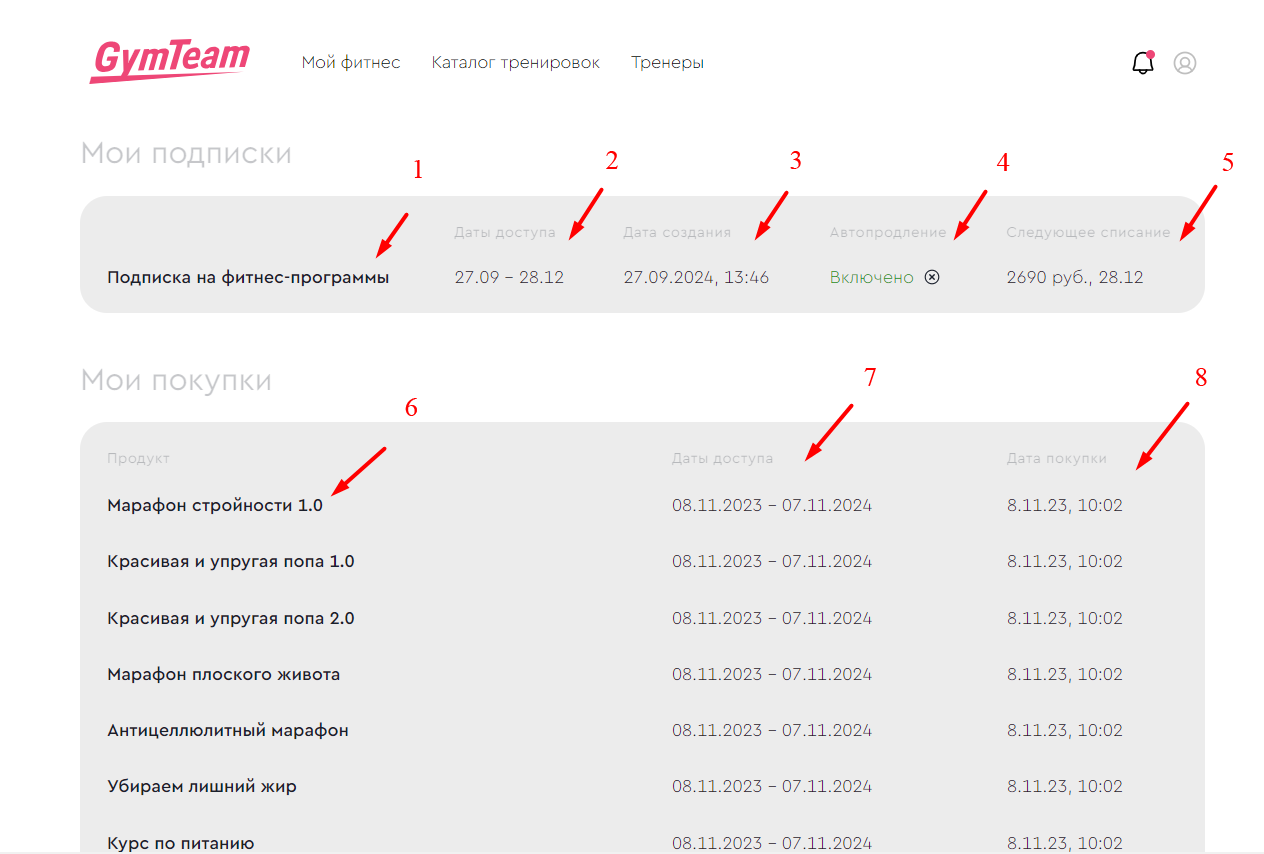Click the Мои подписки heading
The width and height of the screenshot is (1264, 854).
coord(186,154)
